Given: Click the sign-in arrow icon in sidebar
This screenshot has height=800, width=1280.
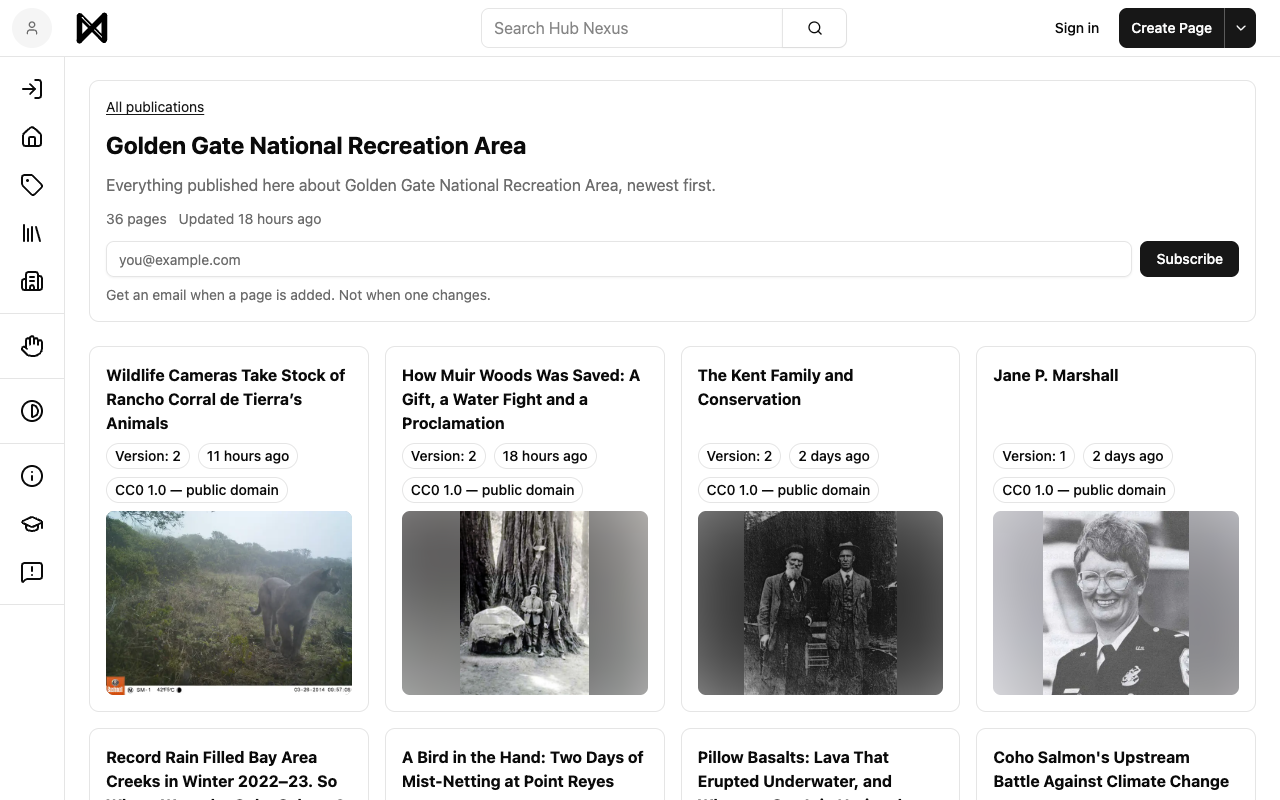Looking at the screenshot, I should (x=32, y=89).
